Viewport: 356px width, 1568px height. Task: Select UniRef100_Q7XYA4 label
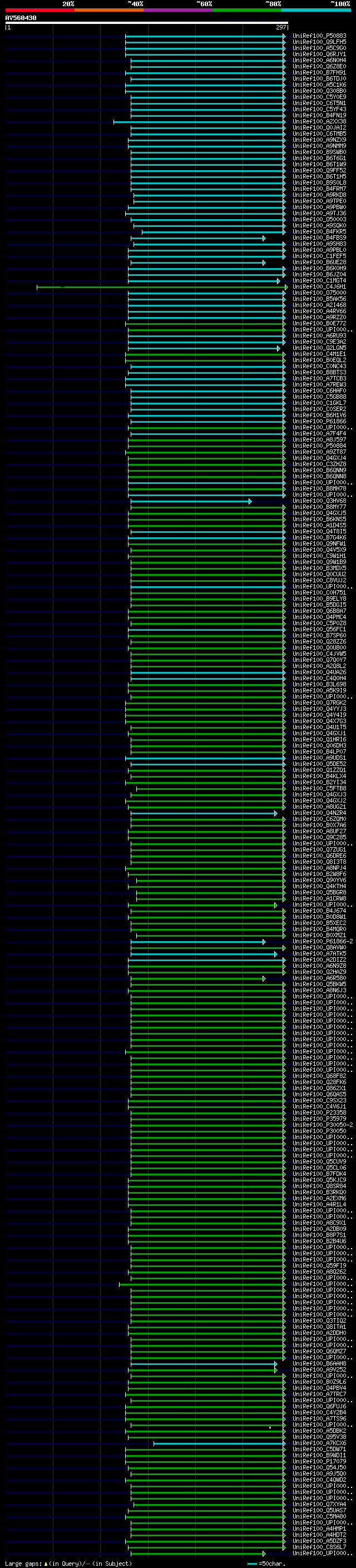tap(319, 1504)
